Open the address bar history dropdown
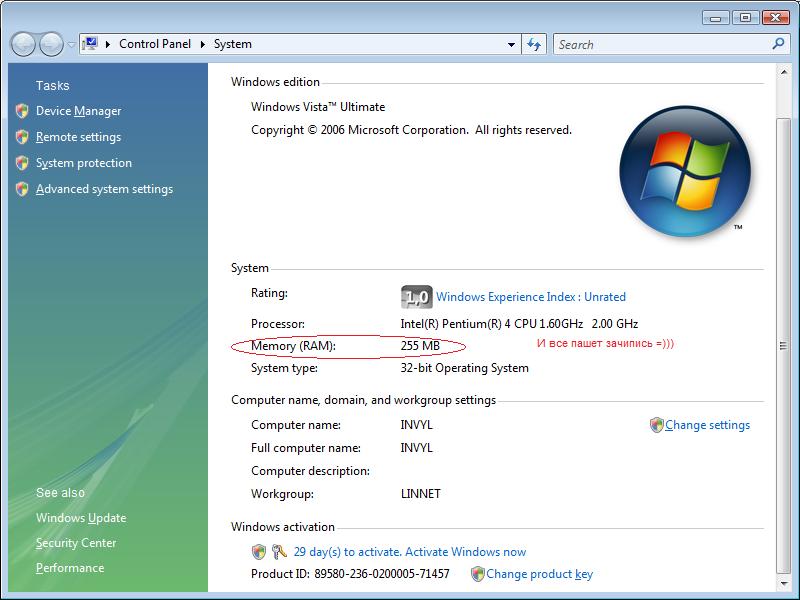800x600 pixels. point(511,44)
